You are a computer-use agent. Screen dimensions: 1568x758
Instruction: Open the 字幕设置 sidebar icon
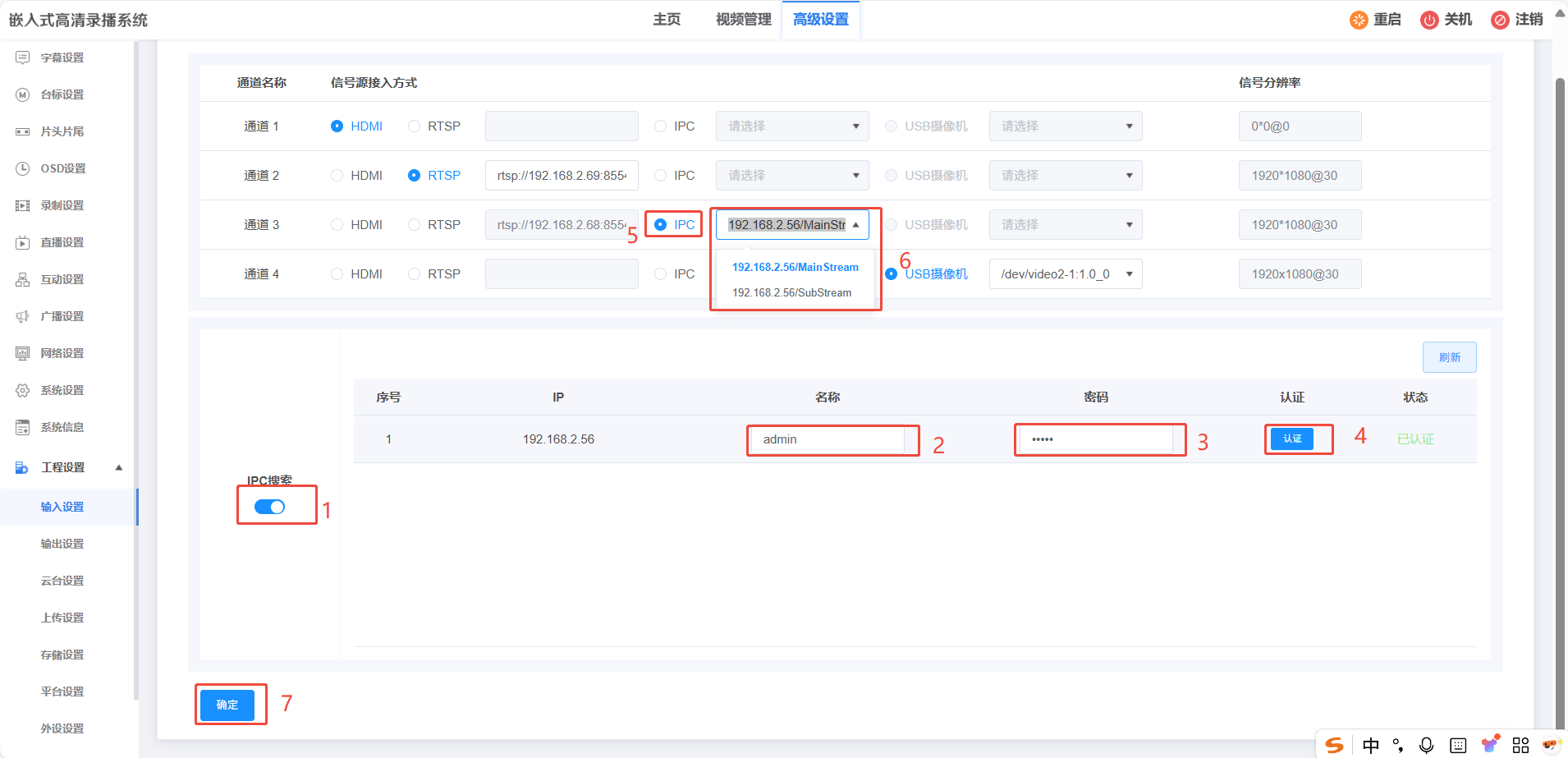coord(23,57)
